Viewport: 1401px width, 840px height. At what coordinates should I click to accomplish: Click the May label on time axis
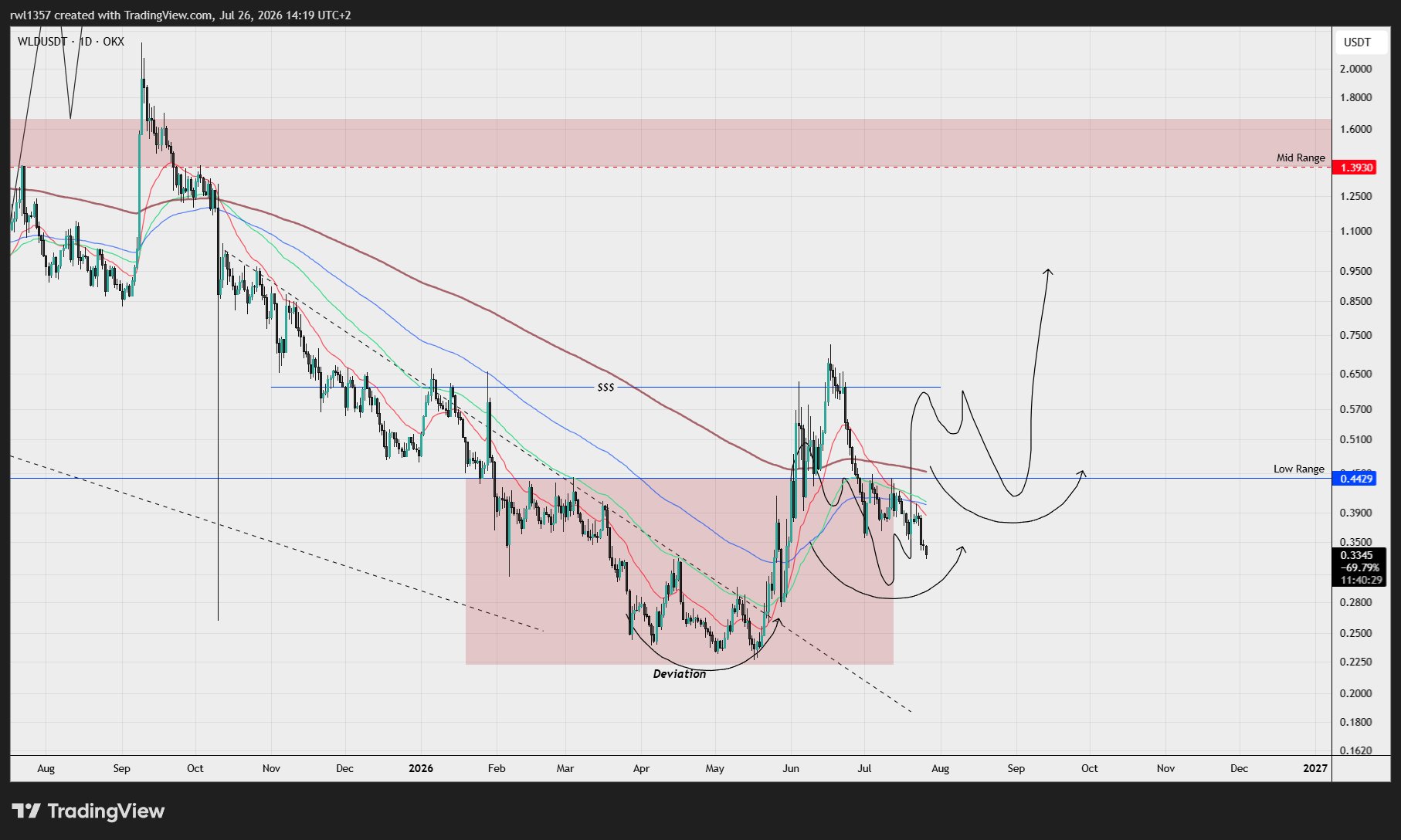click(x=715, y=768)
